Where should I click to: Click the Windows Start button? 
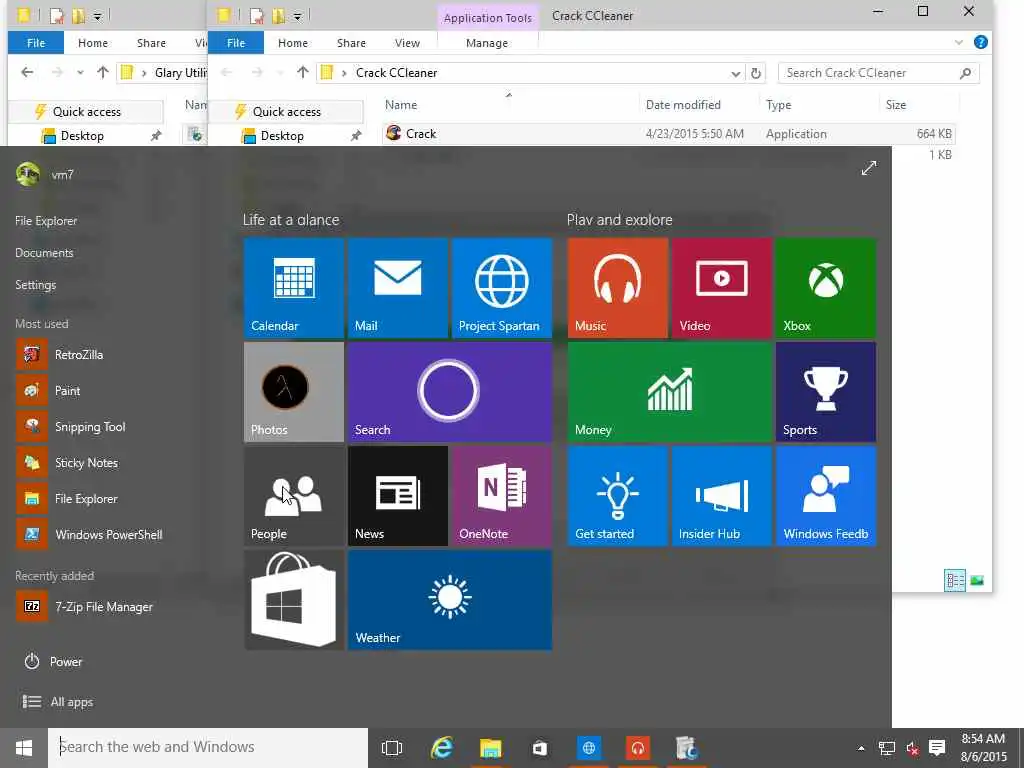24,748
